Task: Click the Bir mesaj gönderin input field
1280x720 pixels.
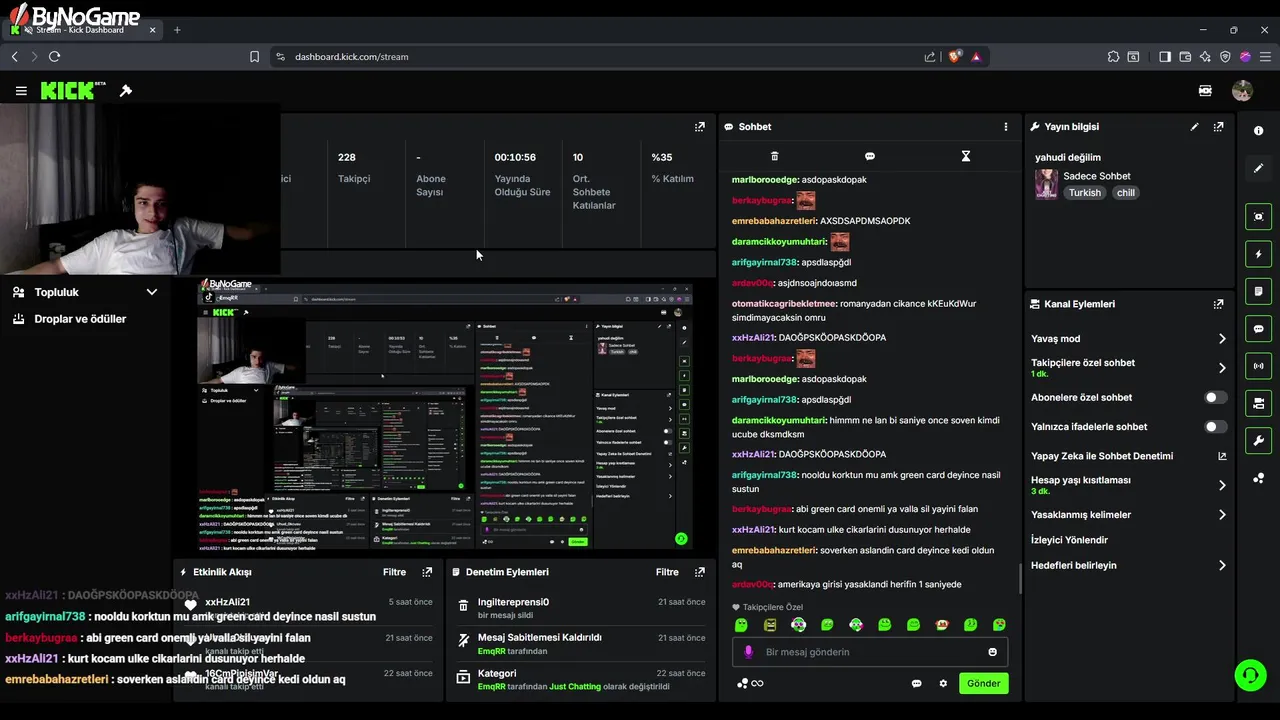Action: pos(870,652)
